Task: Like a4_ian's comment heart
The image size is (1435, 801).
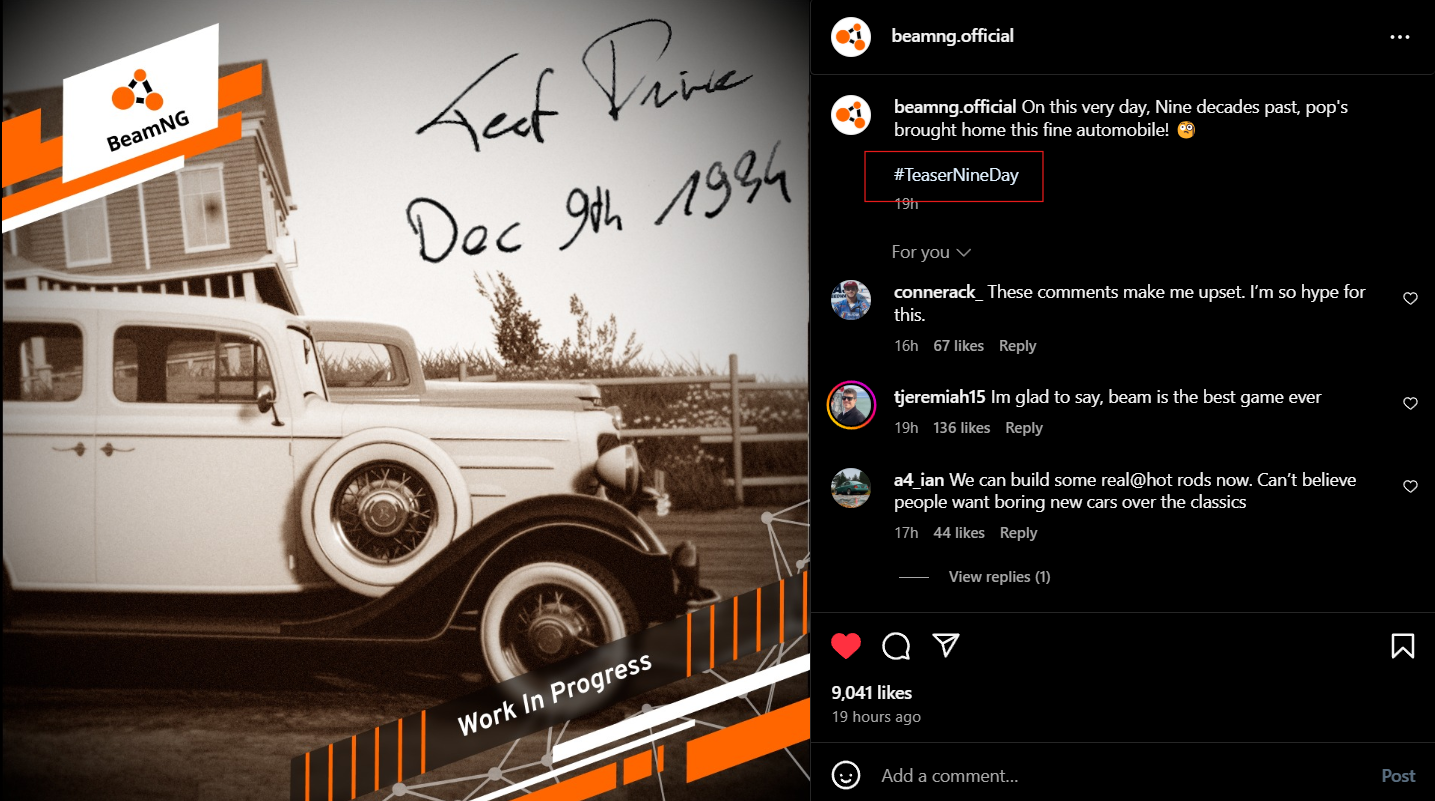Action: (x=1410, y=487)
